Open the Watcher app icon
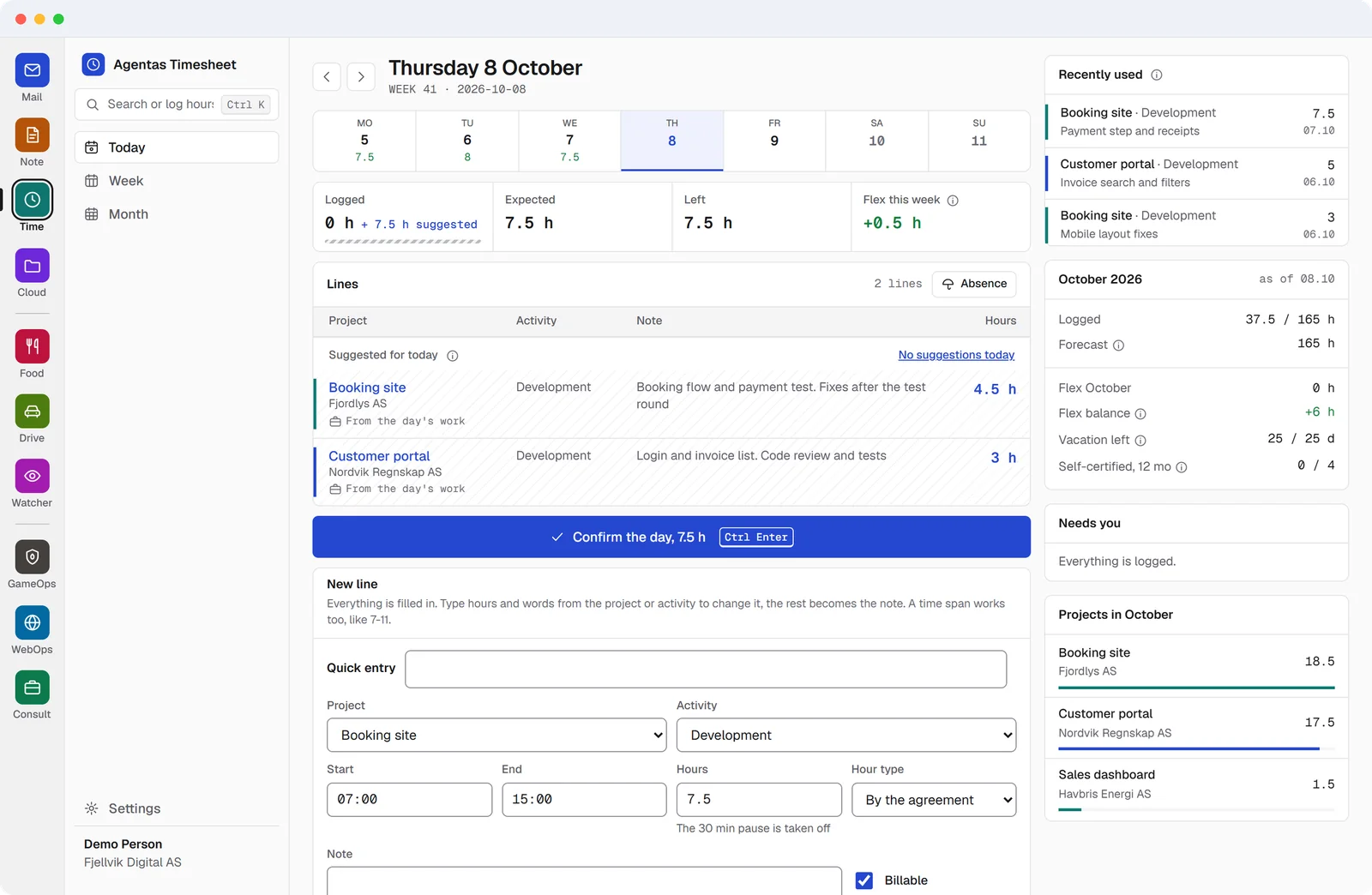1372x895 pixels. pyautogui.click(x=32, y=476)
